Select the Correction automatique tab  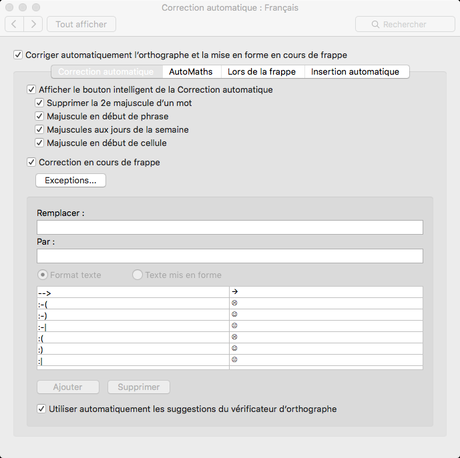coord(106,72)
